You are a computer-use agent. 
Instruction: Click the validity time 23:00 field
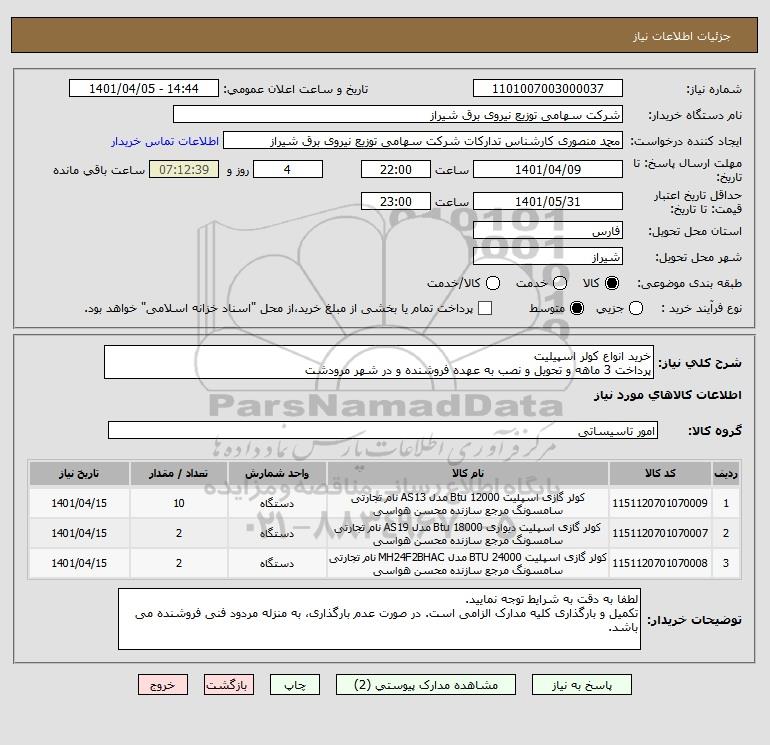[396, 201]
